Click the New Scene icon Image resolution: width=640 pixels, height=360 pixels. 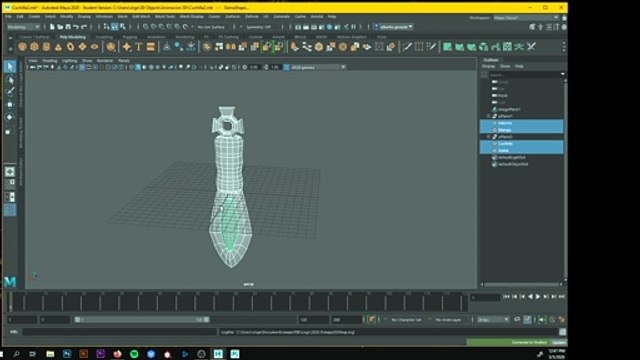[x=52, y=27]
